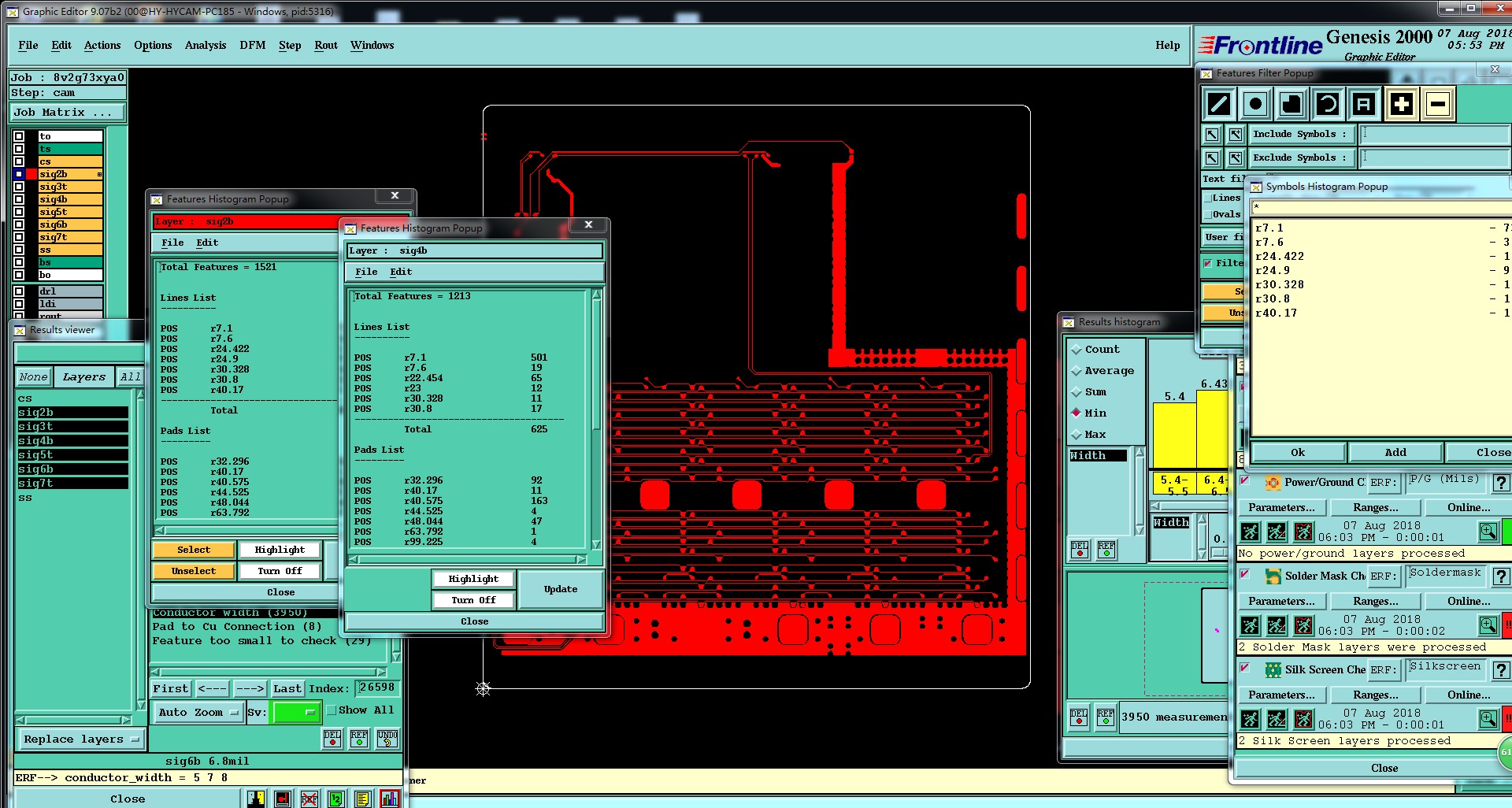Select the Pads (round dot) filter icon
The image size is (1512, 808).
[x=1255, y=104]
